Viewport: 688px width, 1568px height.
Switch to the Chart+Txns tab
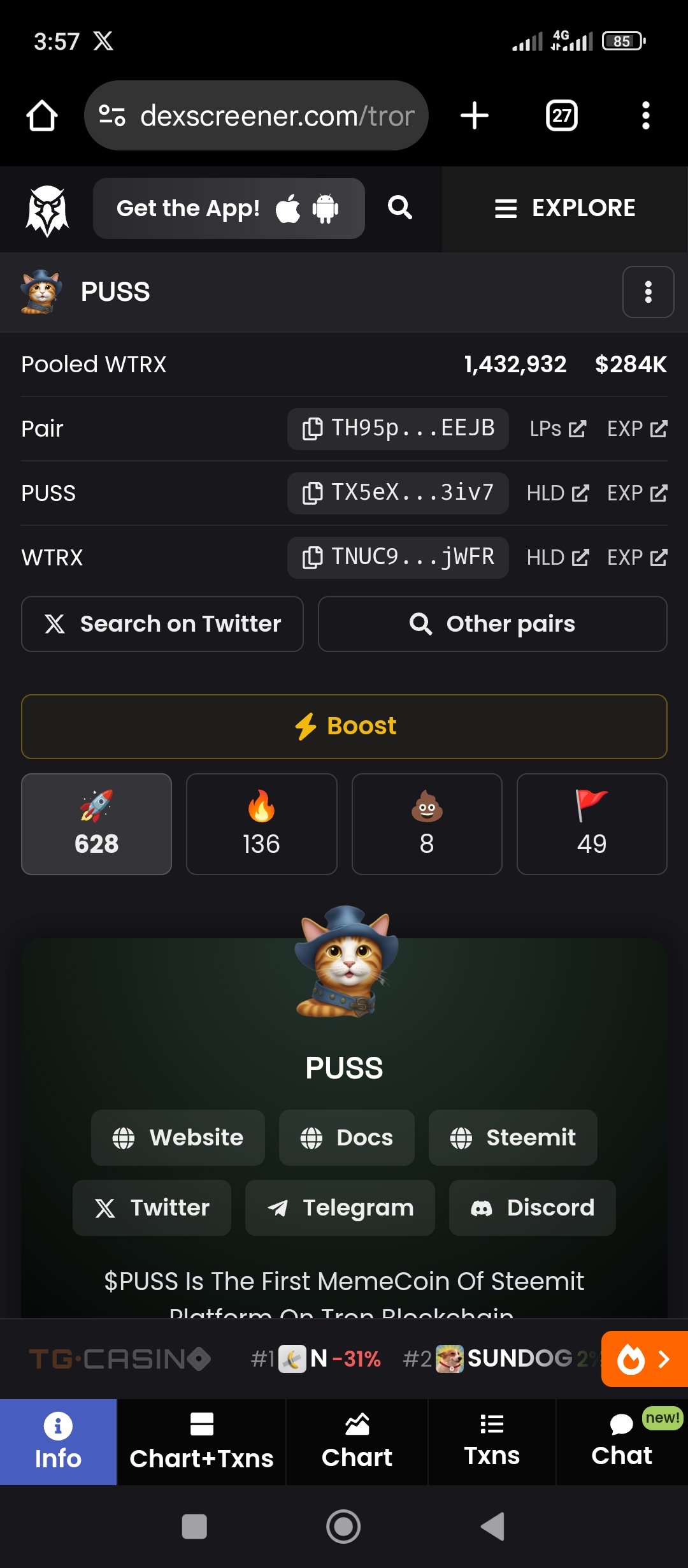point(201,1442)
